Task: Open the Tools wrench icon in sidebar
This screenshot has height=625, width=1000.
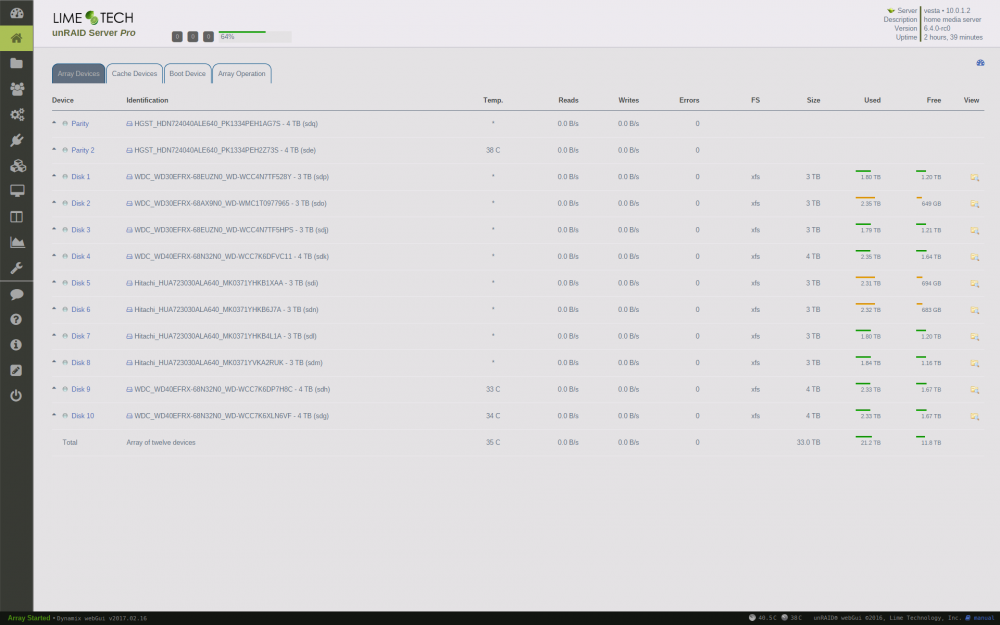Action: [x=17, y=268]
